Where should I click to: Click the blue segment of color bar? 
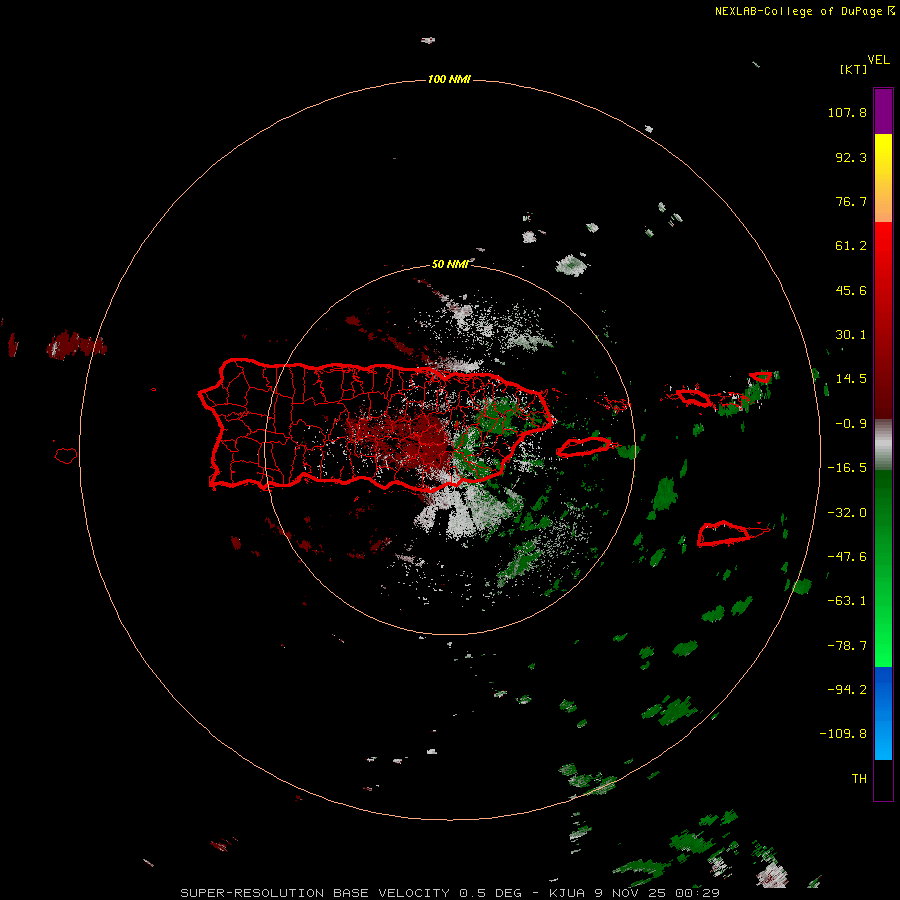pos(883,713)
